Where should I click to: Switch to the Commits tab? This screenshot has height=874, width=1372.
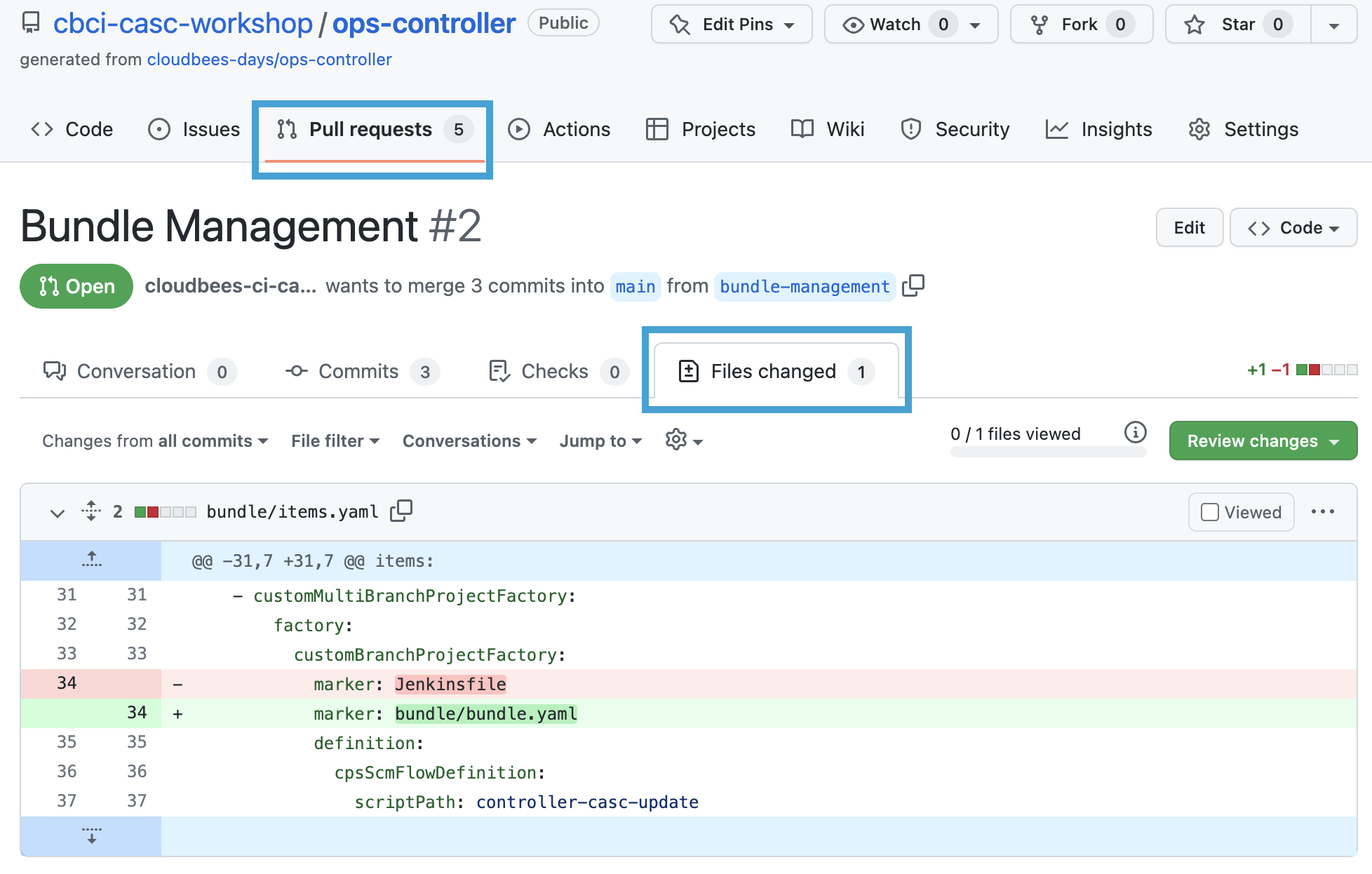pyautogui.click(x=363, y=371)
